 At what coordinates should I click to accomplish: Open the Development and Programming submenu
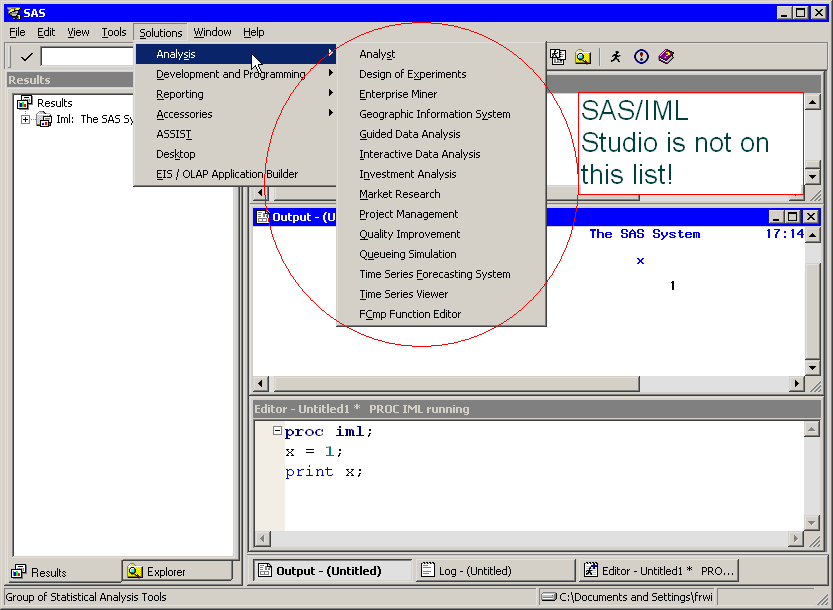click(x=235, y=74)
